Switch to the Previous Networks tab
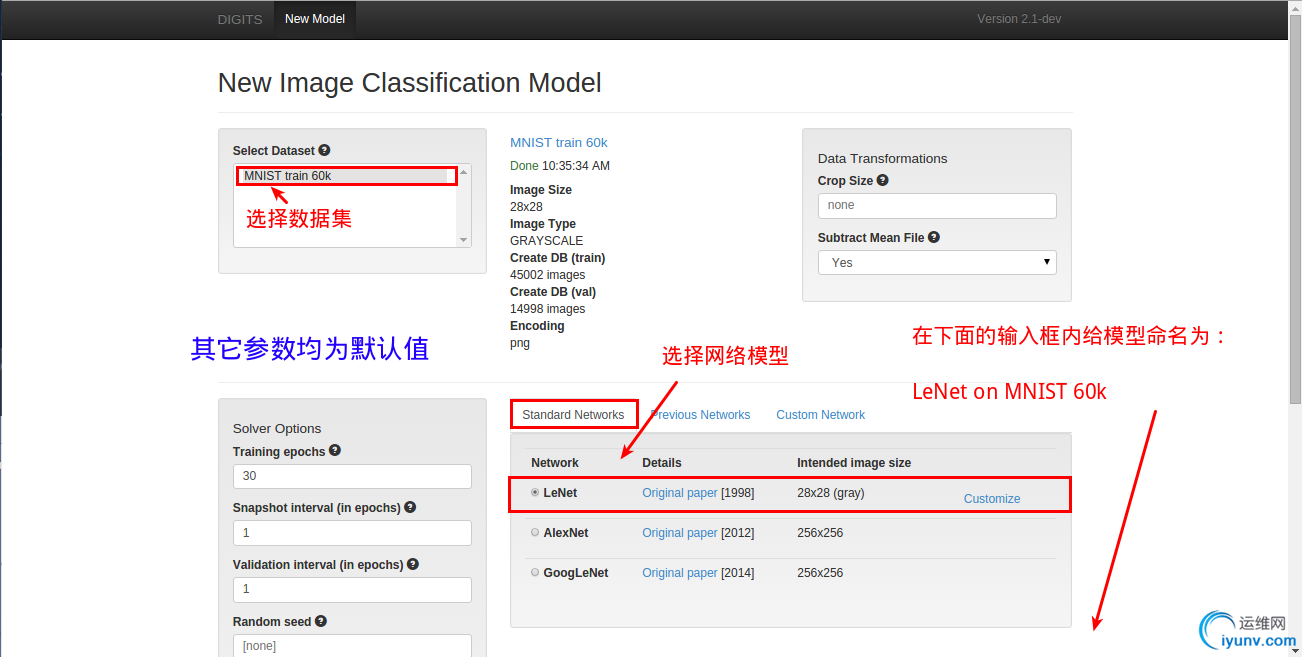Screen dimensions: 1302x657 click(700, 414)
